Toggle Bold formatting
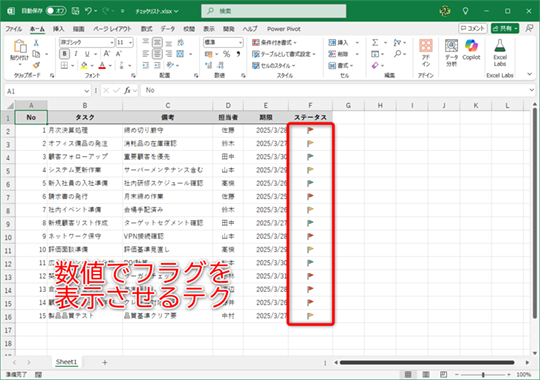The image size is (540, 380). 64,54
